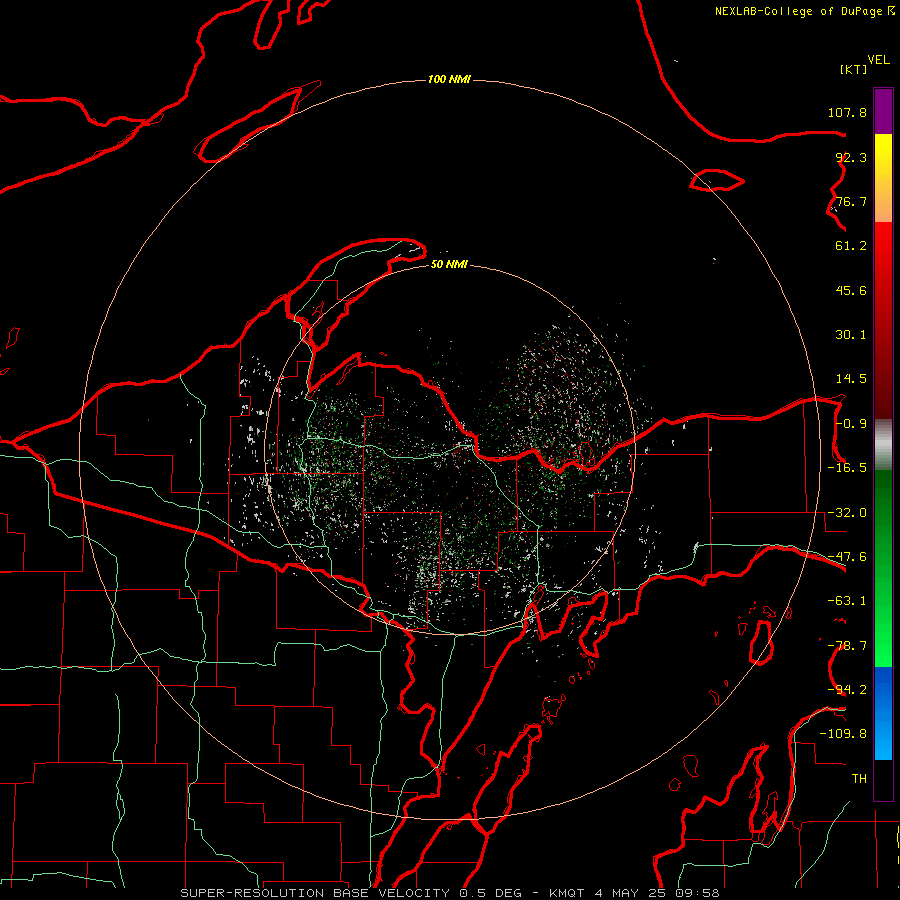Click the yellow-orange band of color bar
900x900 pixels.
[x=883, y=178]
